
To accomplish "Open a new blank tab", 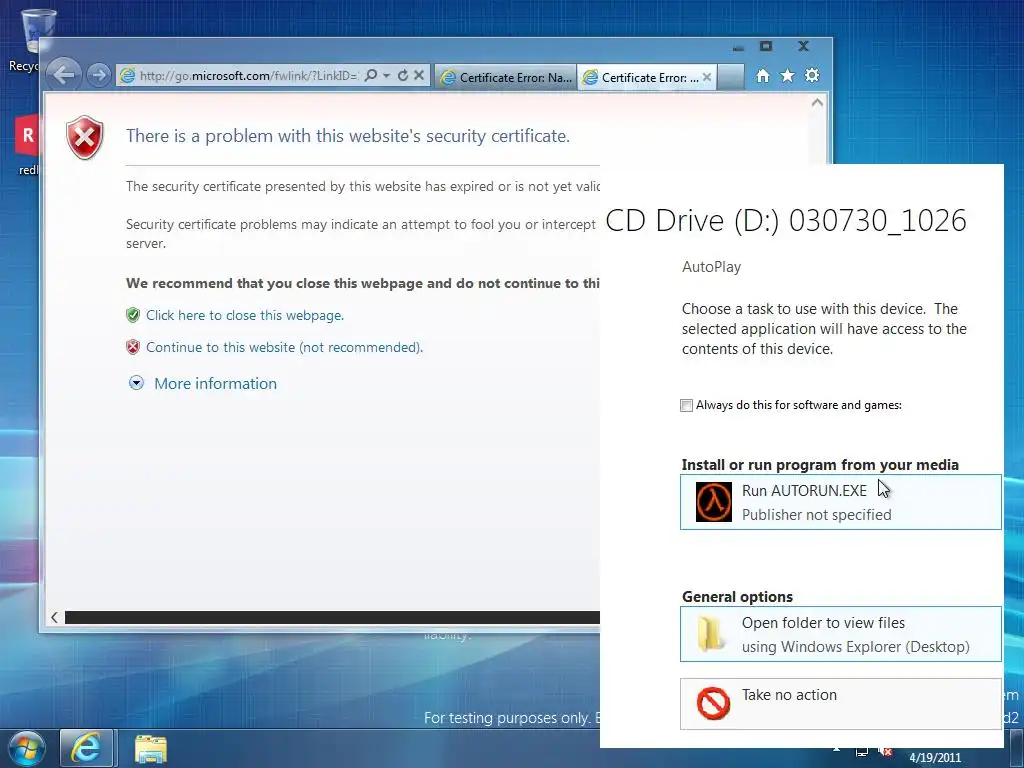I will pos(731,77).
